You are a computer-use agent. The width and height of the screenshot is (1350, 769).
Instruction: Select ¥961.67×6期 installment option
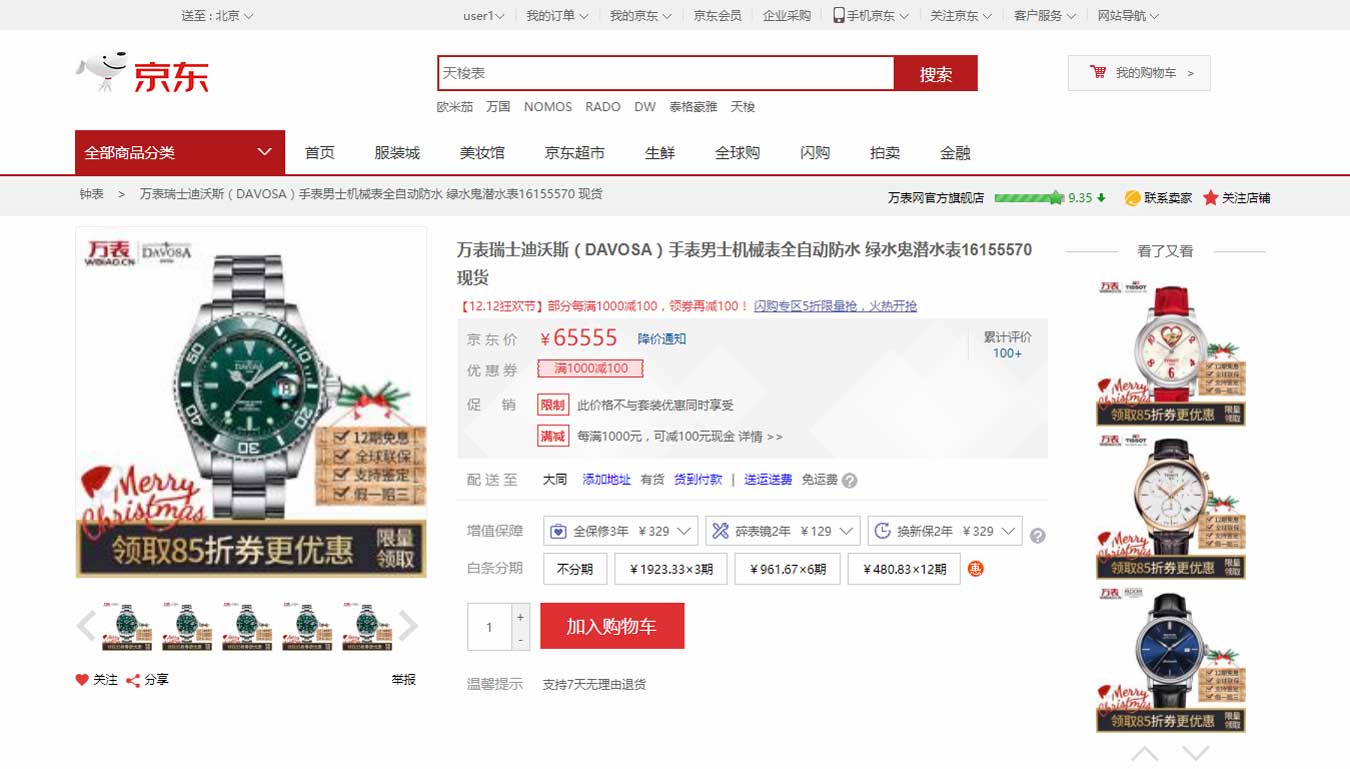click(x=787, y=569)
